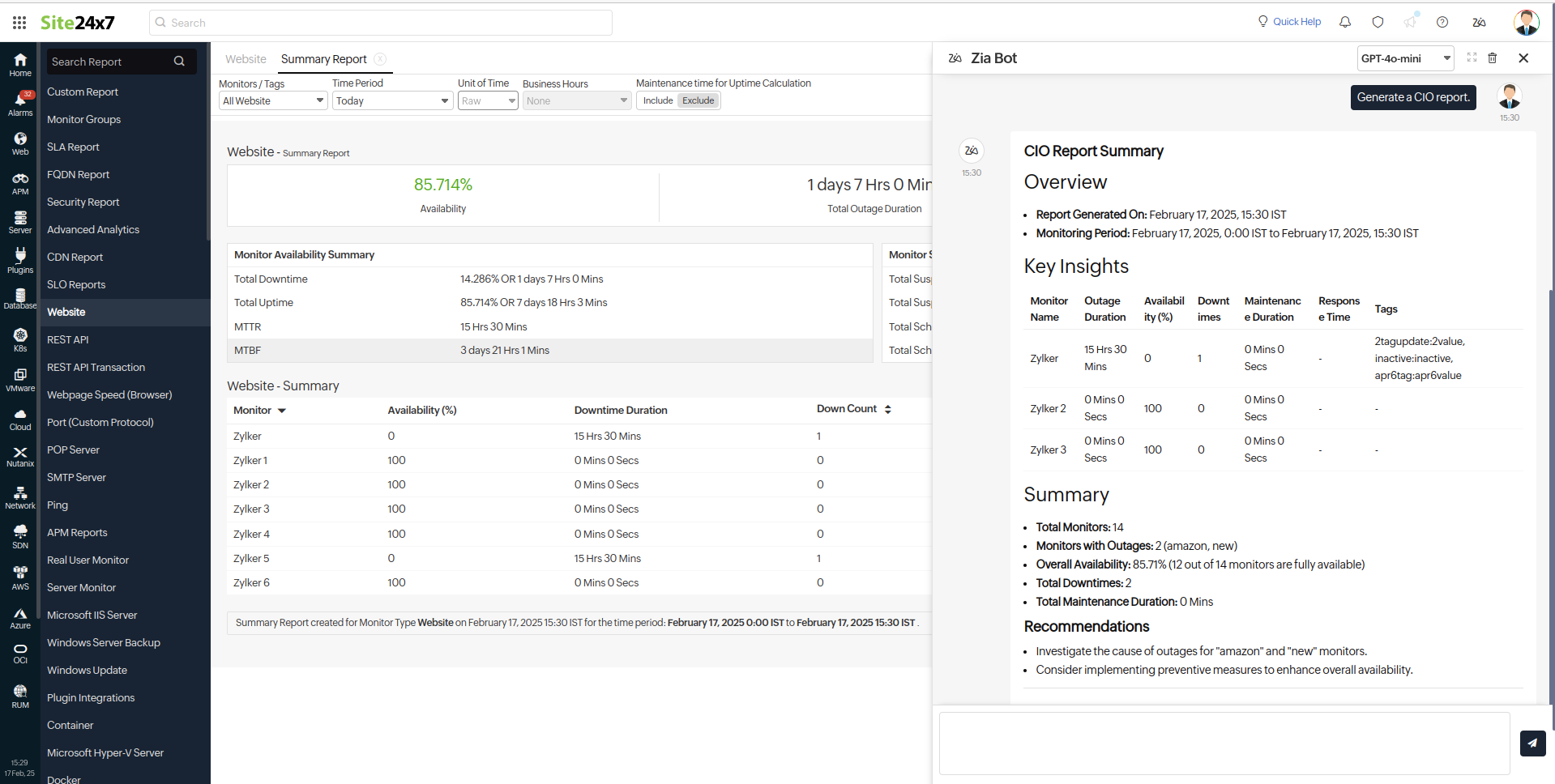This screenshot has width=1555, height=784.
Task: Select the VMware sidebar icon
Action: (x=19, y=377)
